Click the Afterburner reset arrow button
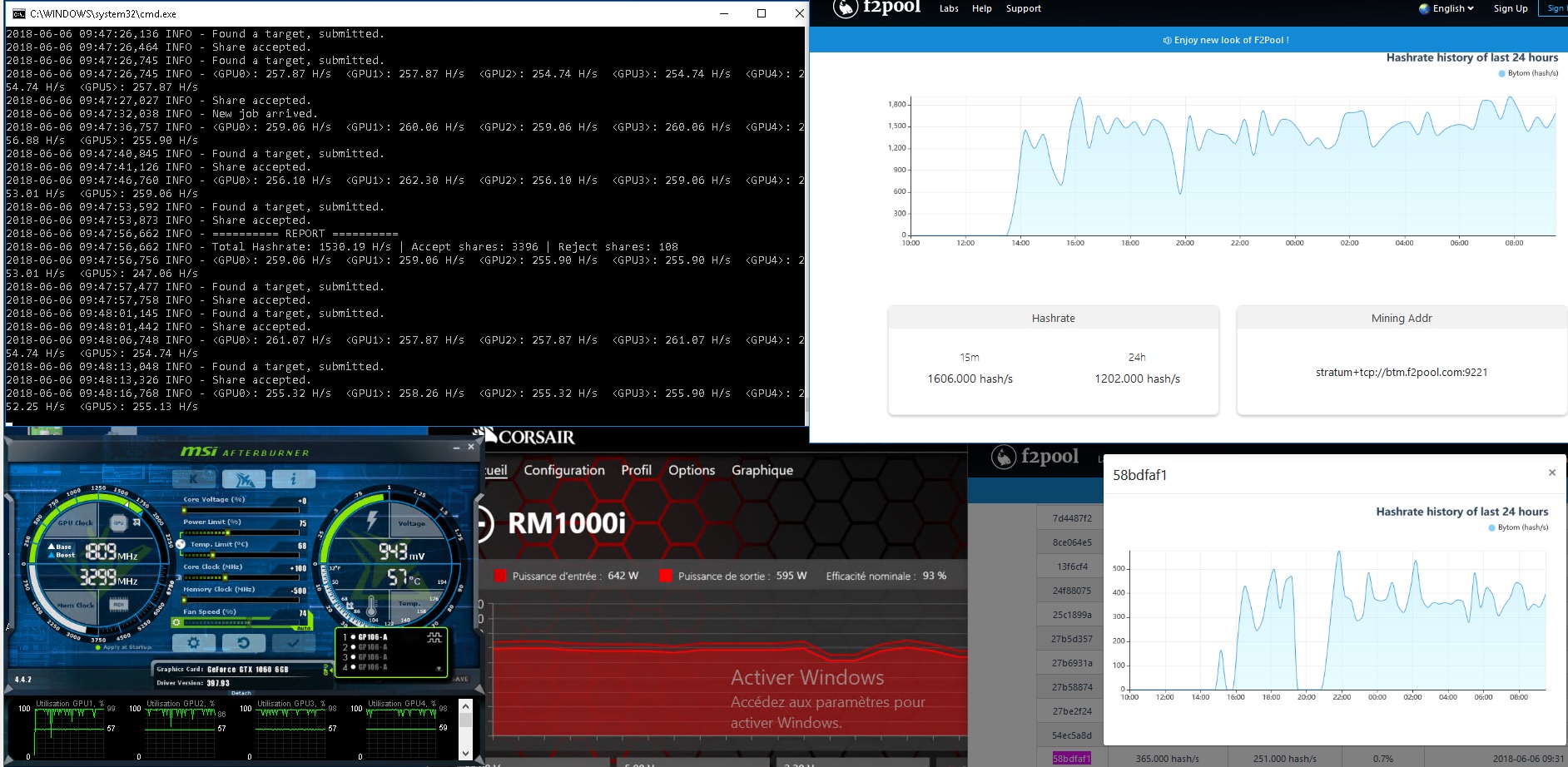 click(244, 643)
